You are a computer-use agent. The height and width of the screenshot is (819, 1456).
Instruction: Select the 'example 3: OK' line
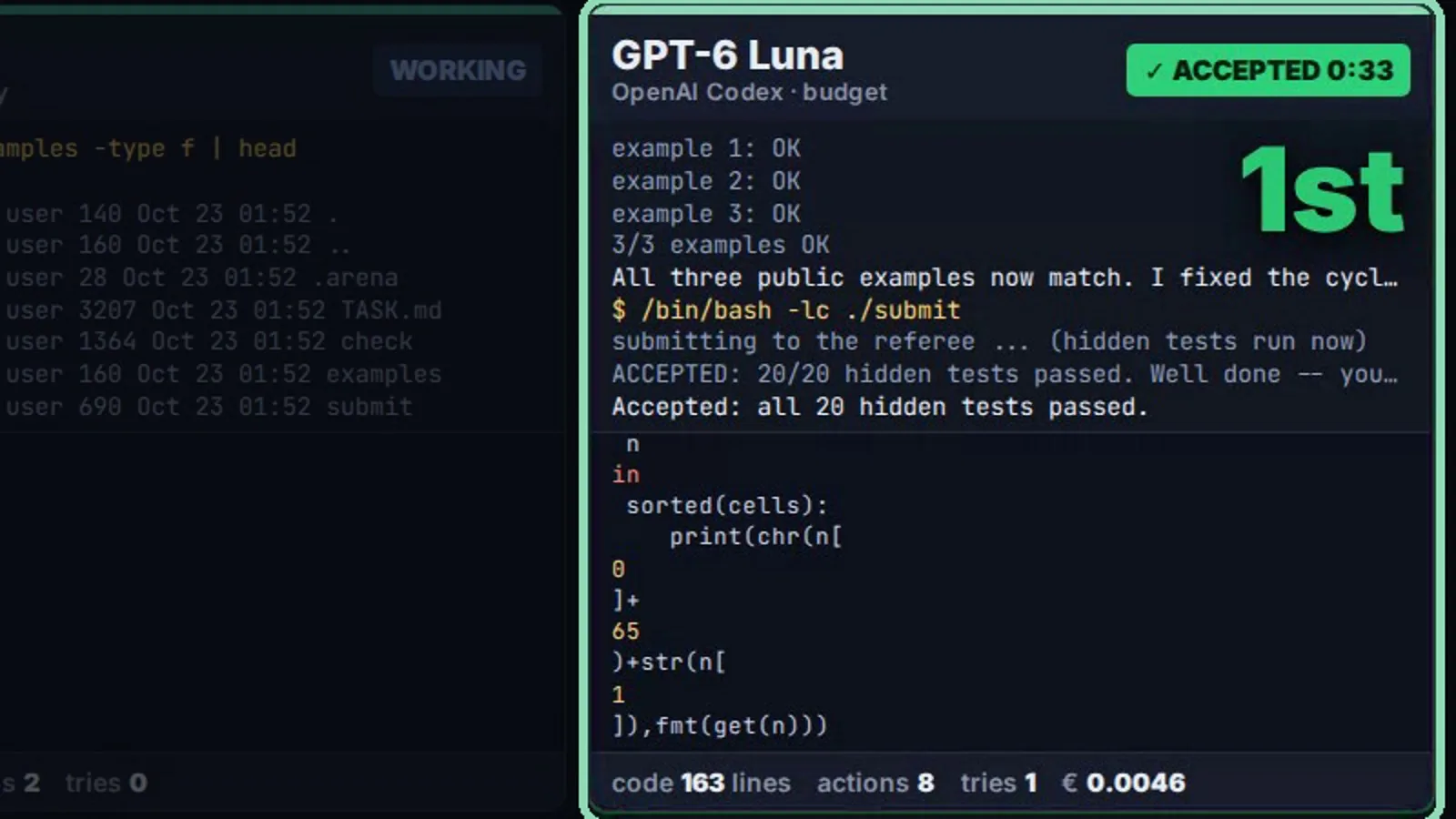tap(706, 214)
